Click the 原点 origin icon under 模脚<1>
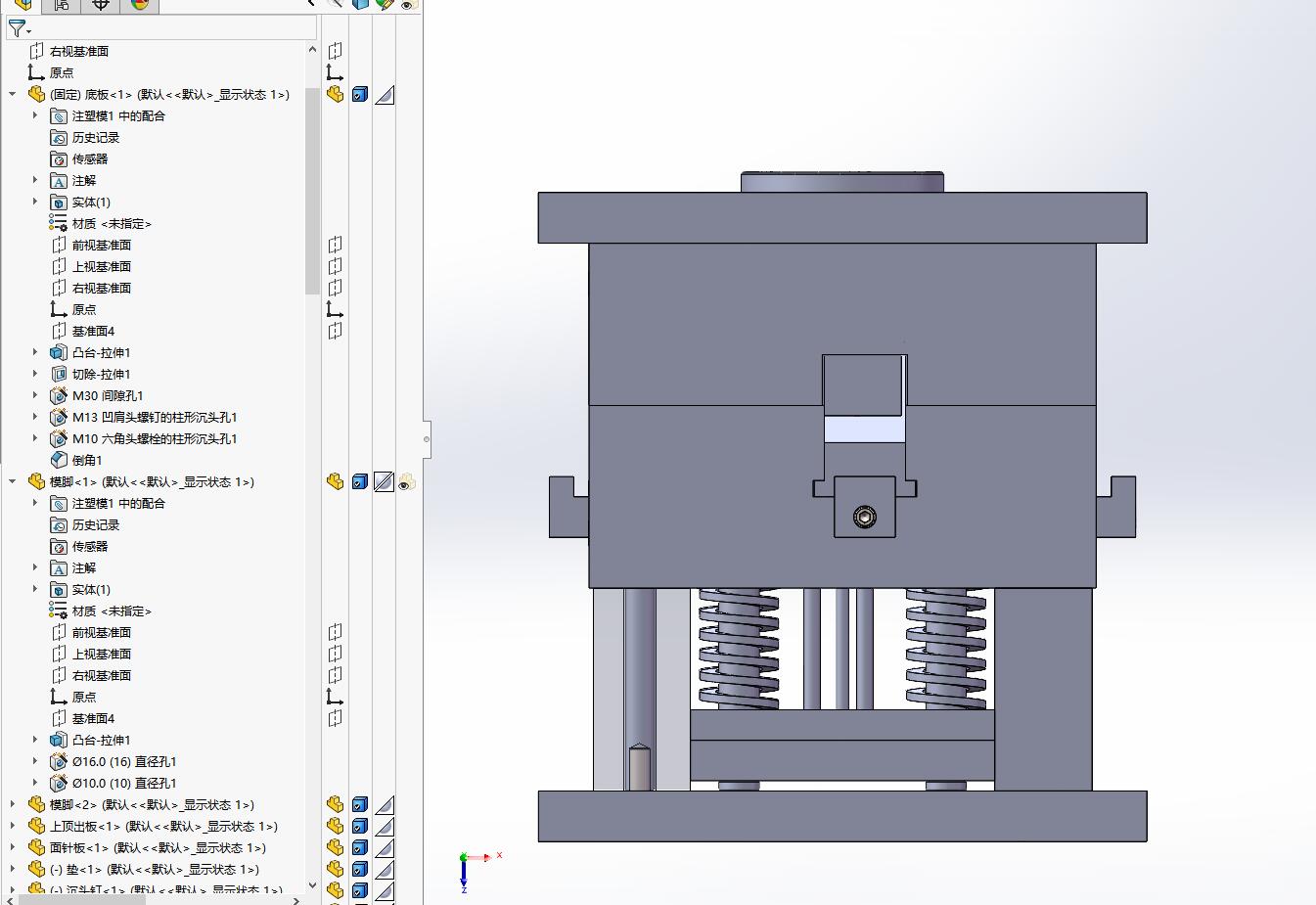This screenshot has height=905, width=1316. click(59, 698)
